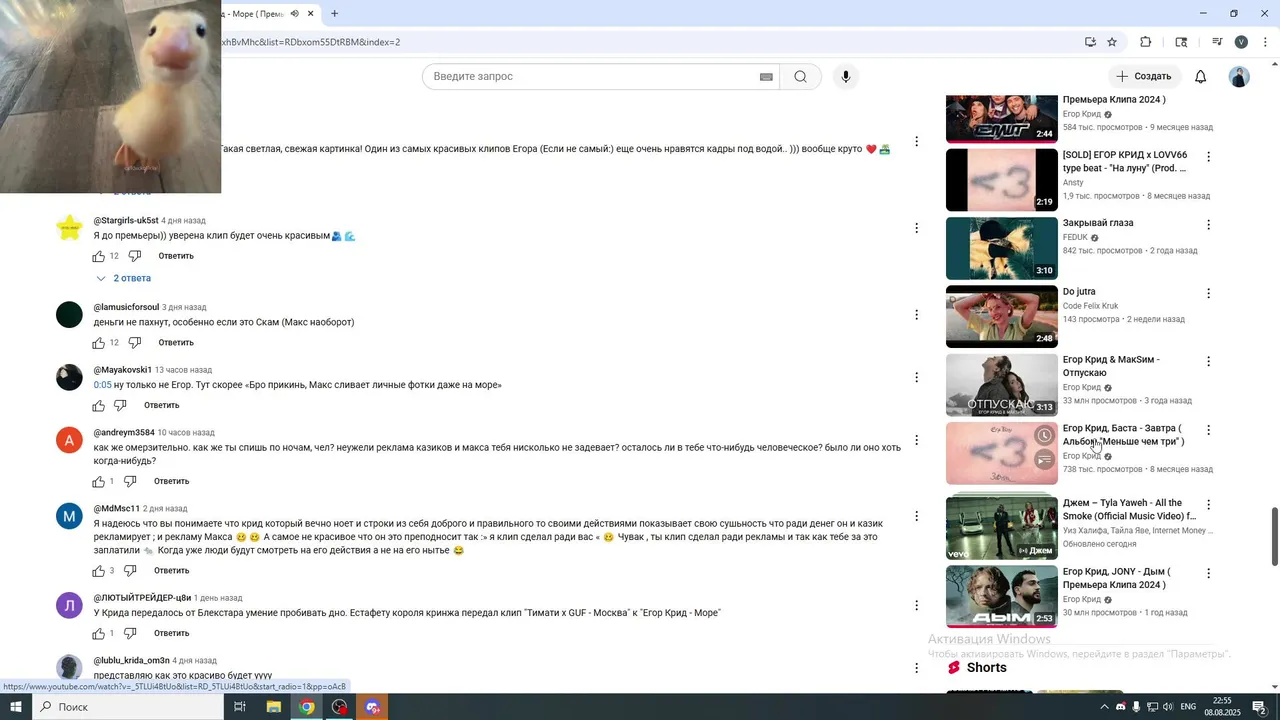Open Task View on the taskbar
1280x720 pixels.
pyautogui.click(x=240, y=707)
